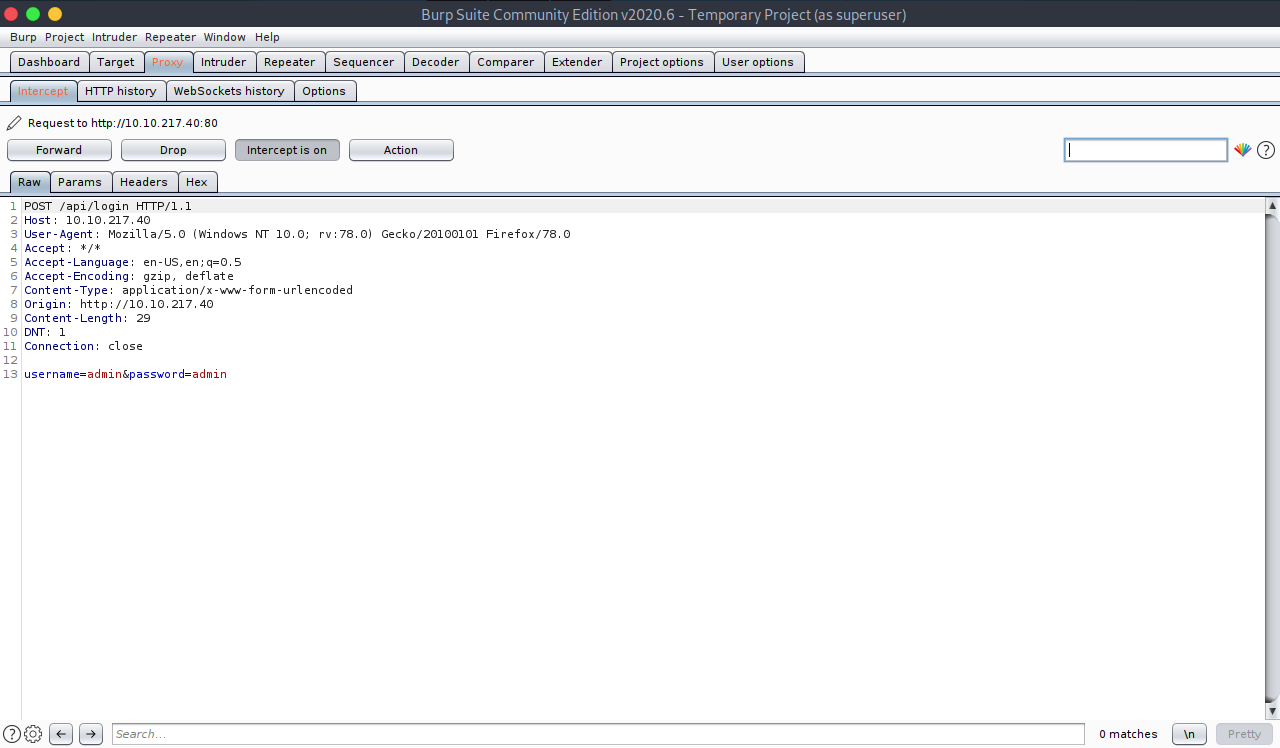Screen dimensions: 1280x748
Task: Open the WebSockets history sub-tab
Action: click(x=229, y=91)
